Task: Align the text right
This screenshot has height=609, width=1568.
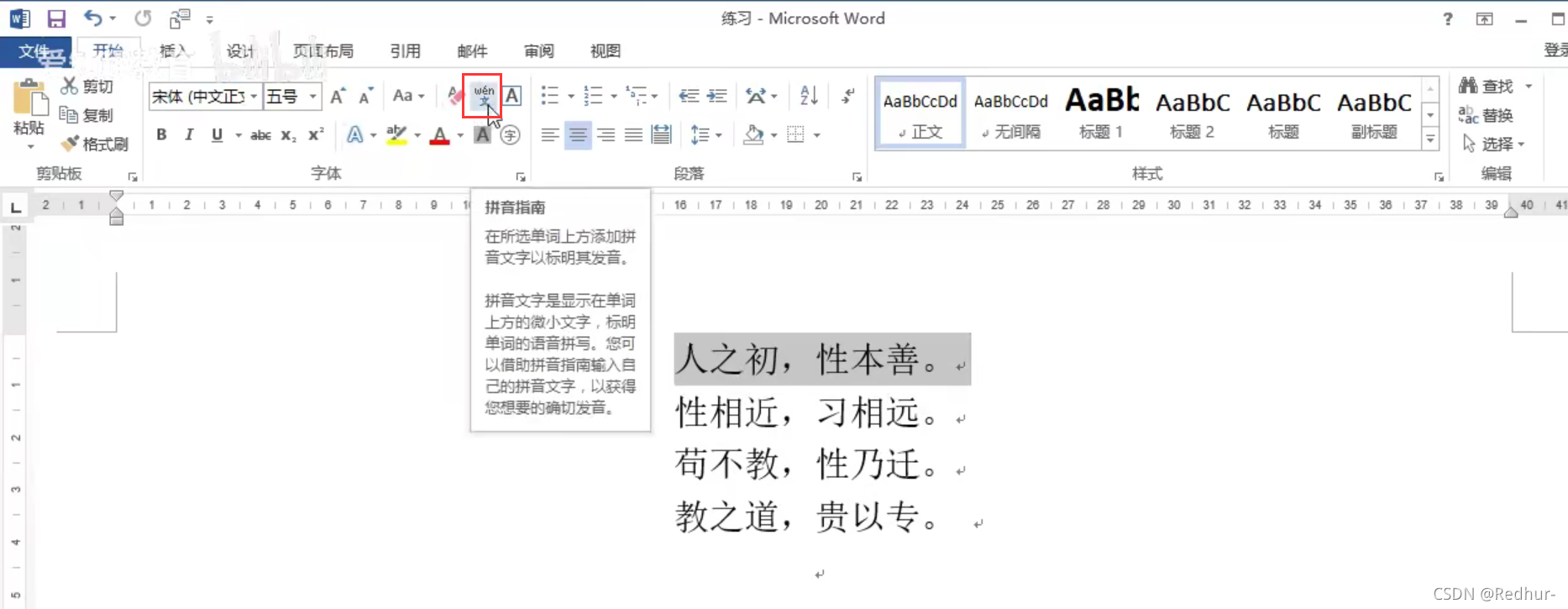Action: pyautogui.click(x=606, y=134)
